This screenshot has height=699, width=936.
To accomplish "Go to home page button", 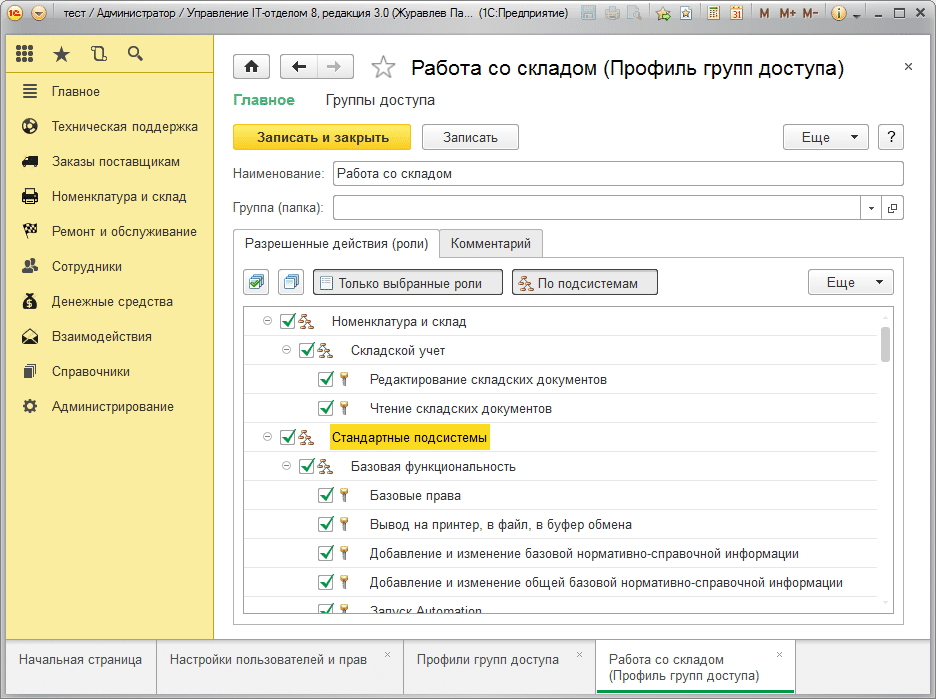I will point(251,66).
